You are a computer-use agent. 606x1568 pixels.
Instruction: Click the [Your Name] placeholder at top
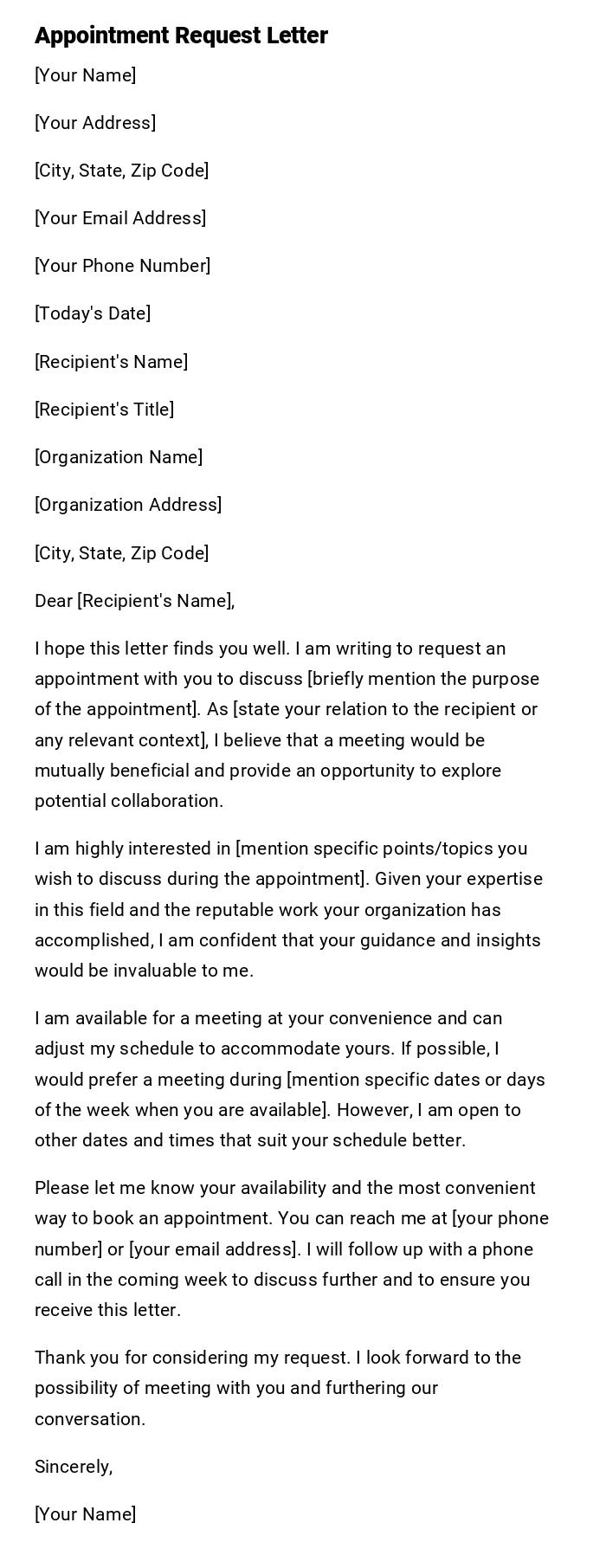point(85,75)
